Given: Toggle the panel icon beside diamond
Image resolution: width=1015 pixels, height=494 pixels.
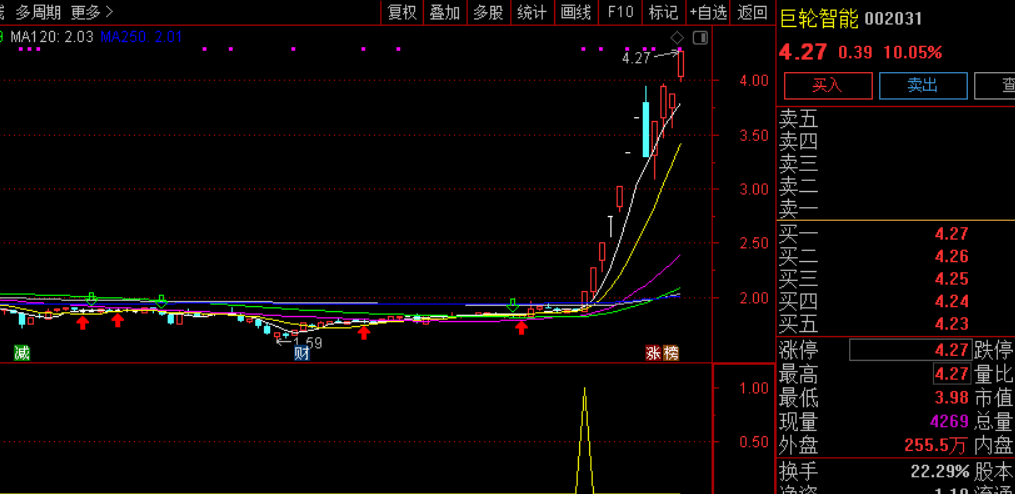Looking at the screenshot, I should [x=700, y=38].
